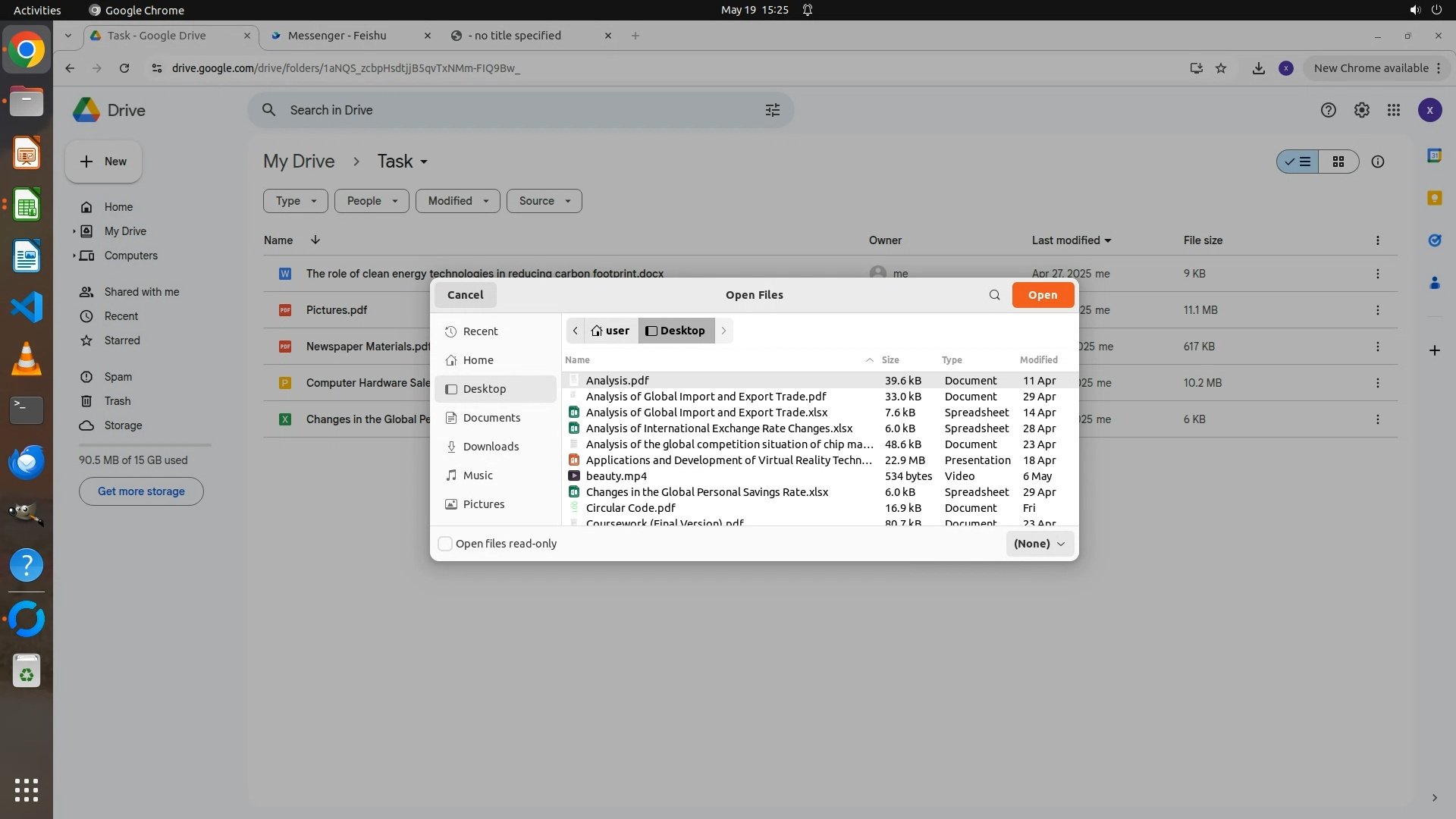
Task: Open Drive settings gear icon
Action: [x=1361, y=111]
